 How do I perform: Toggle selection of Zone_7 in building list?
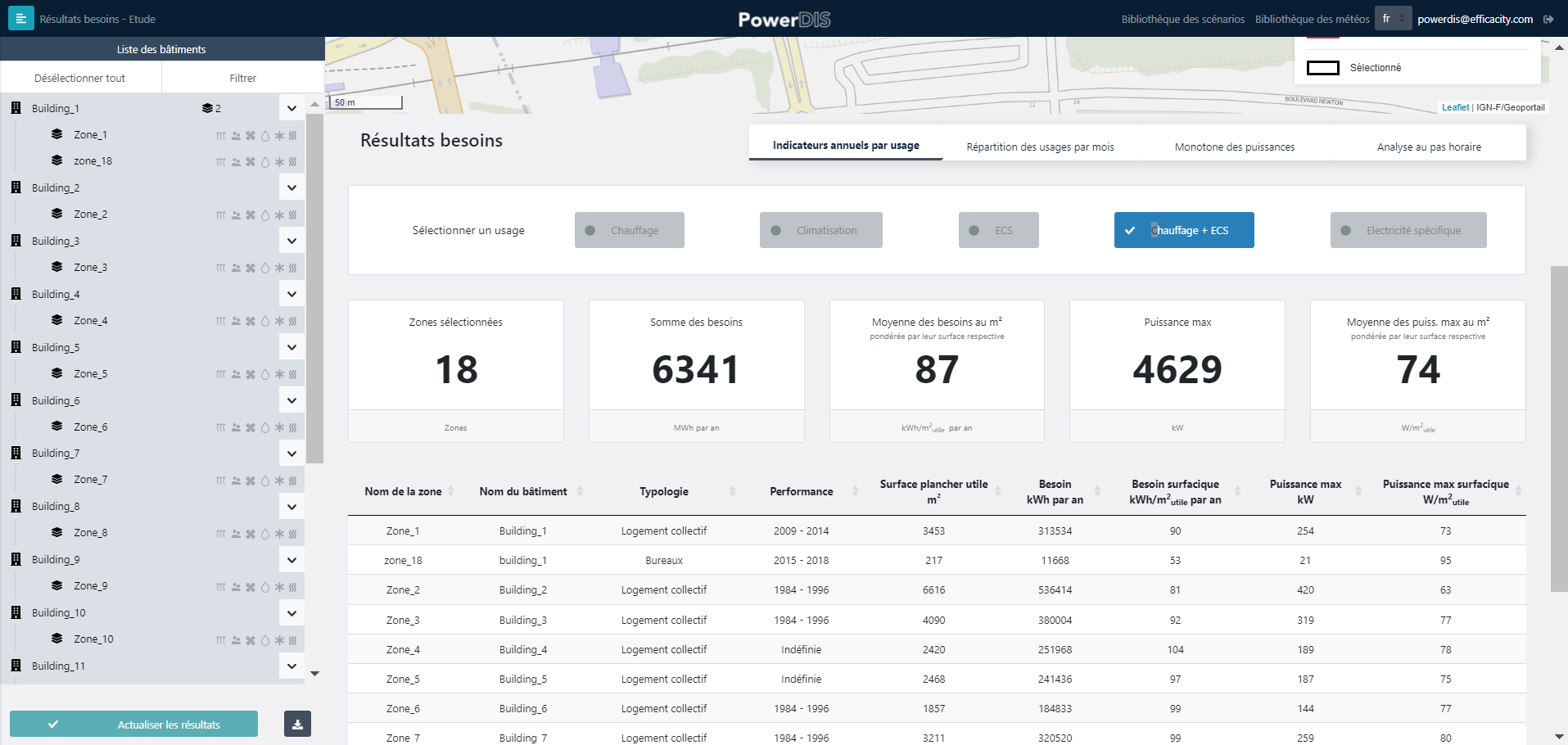[x=90, y=480]
